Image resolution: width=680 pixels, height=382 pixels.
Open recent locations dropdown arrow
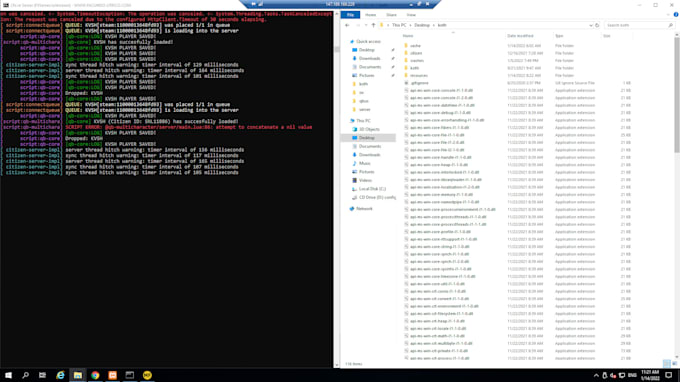tap(366, 25)
